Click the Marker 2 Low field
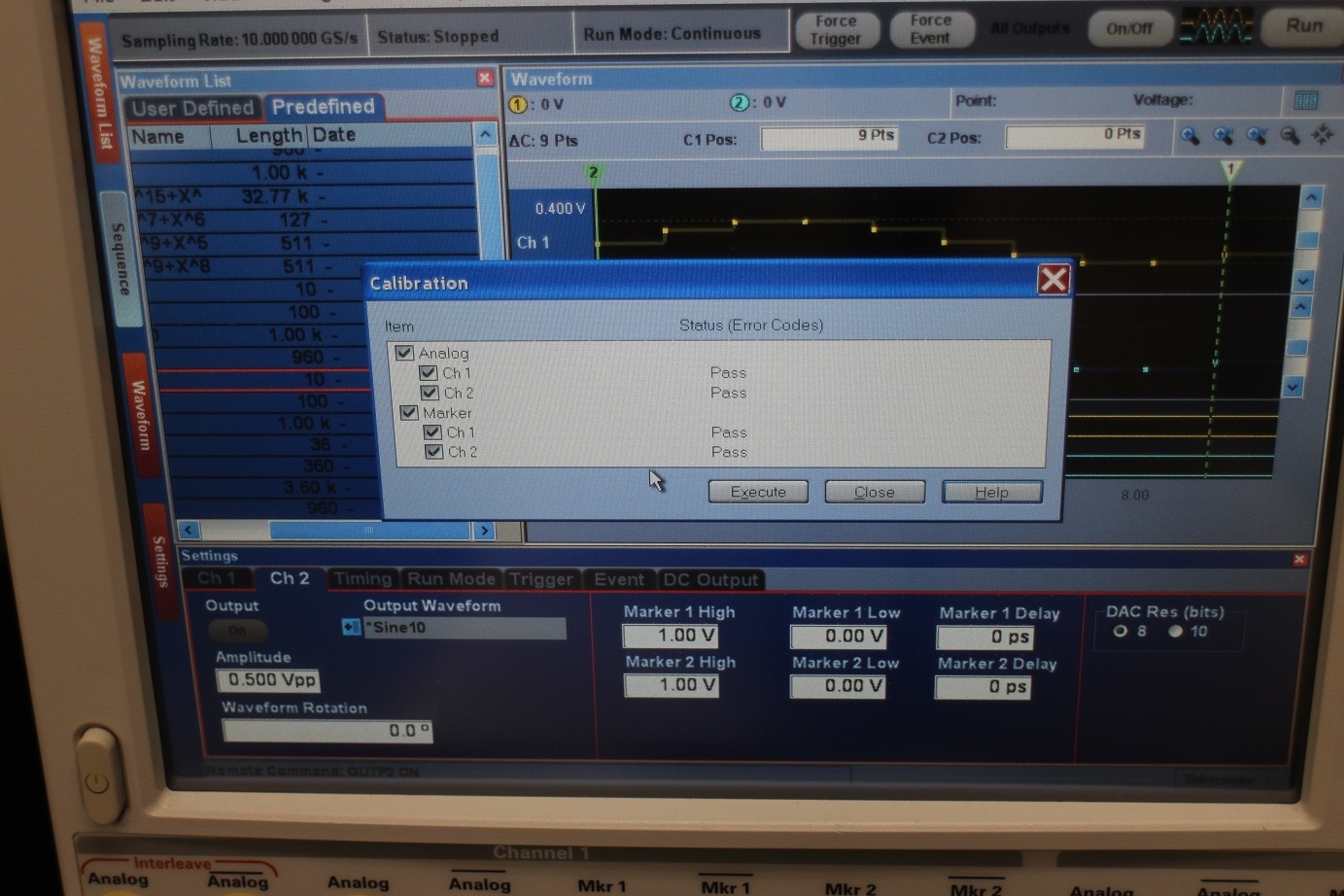Viewport: 1344px width, 896px height. pos(840,687)
